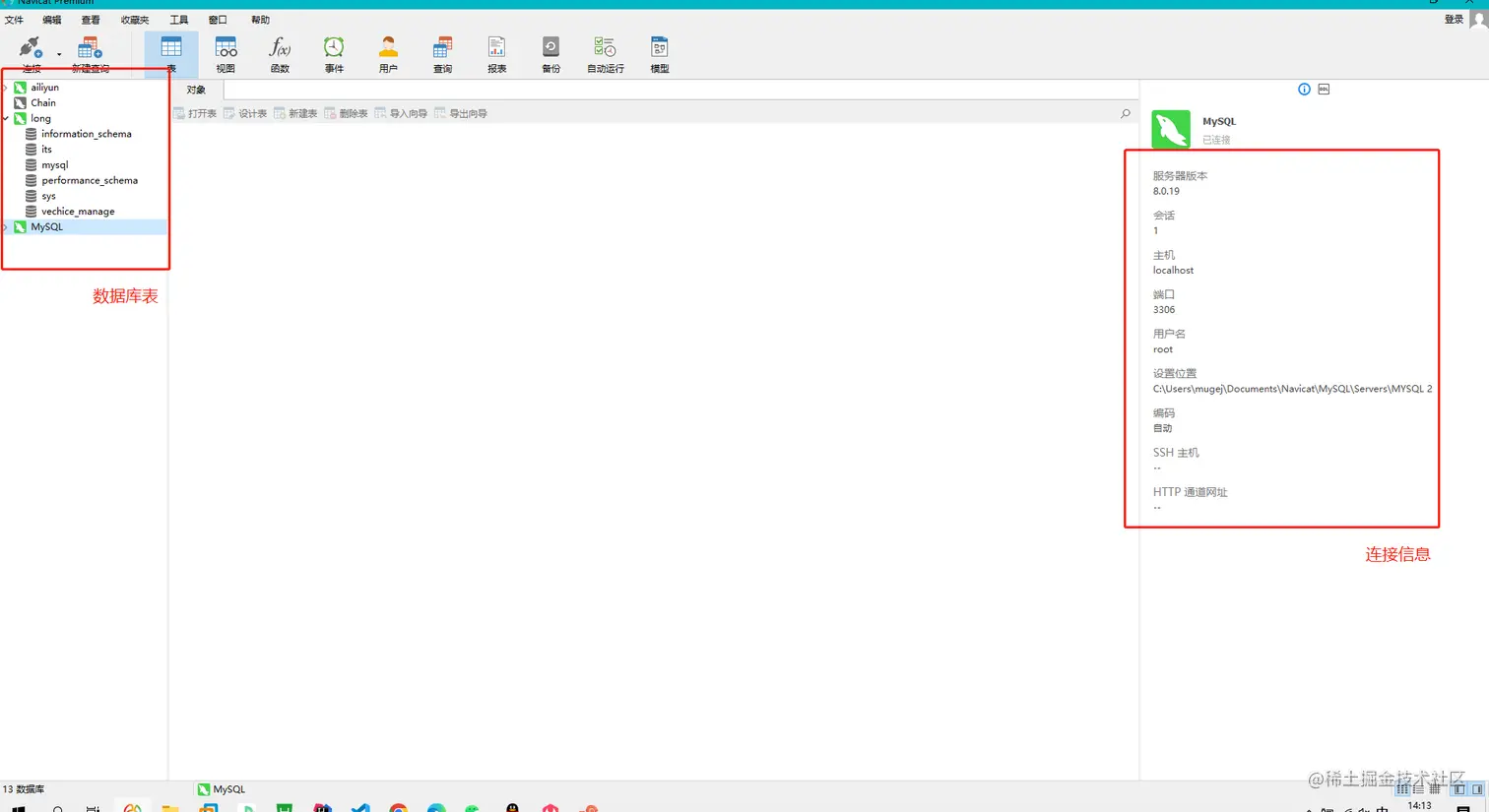This screenshot has width=1489, height=812.
Task: Click the 已连接 status text under MySQL
Action: click(1216, 140)
